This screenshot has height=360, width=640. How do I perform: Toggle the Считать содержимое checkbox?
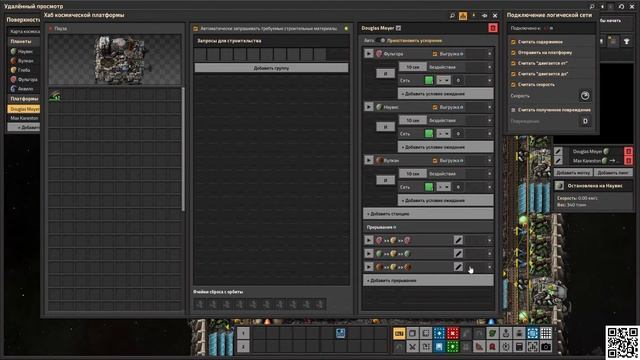coord(513,42)
